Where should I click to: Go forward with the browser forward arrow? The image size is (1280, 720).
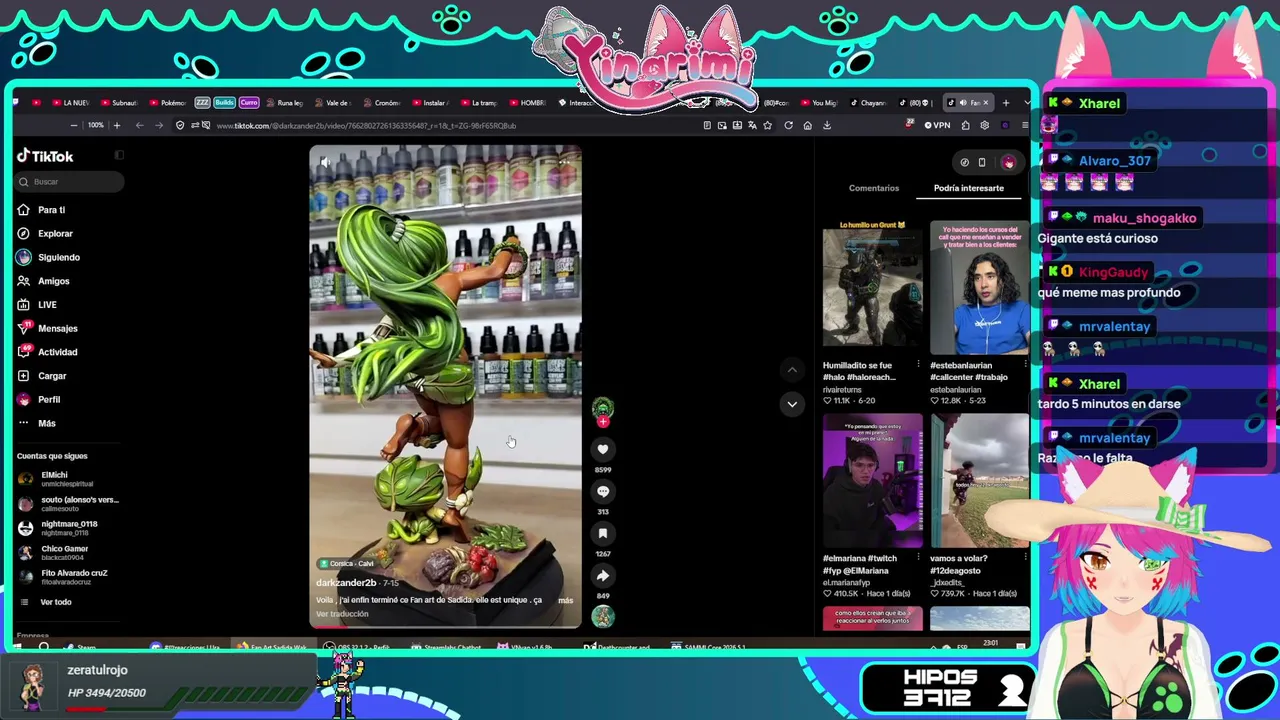pos(158,125)
